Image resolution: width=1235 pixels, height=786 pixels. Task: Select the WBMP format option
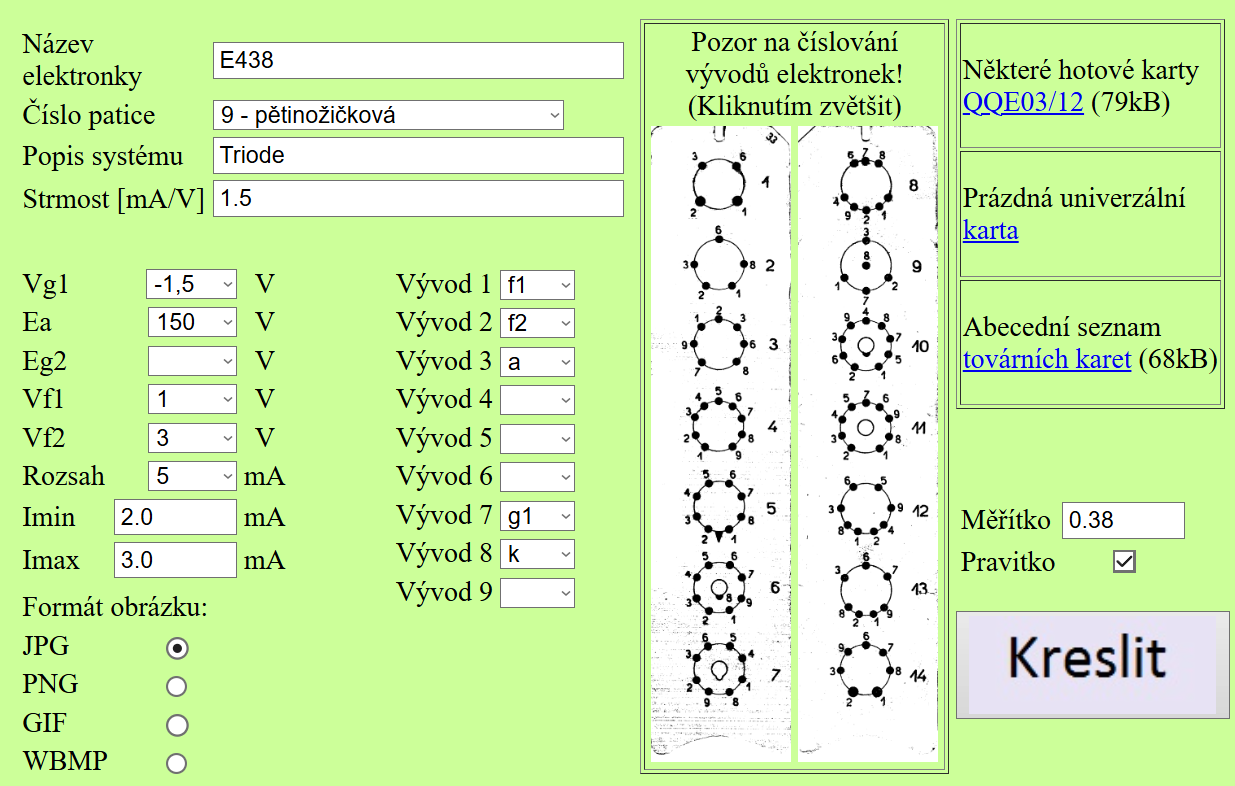point(177,763)
